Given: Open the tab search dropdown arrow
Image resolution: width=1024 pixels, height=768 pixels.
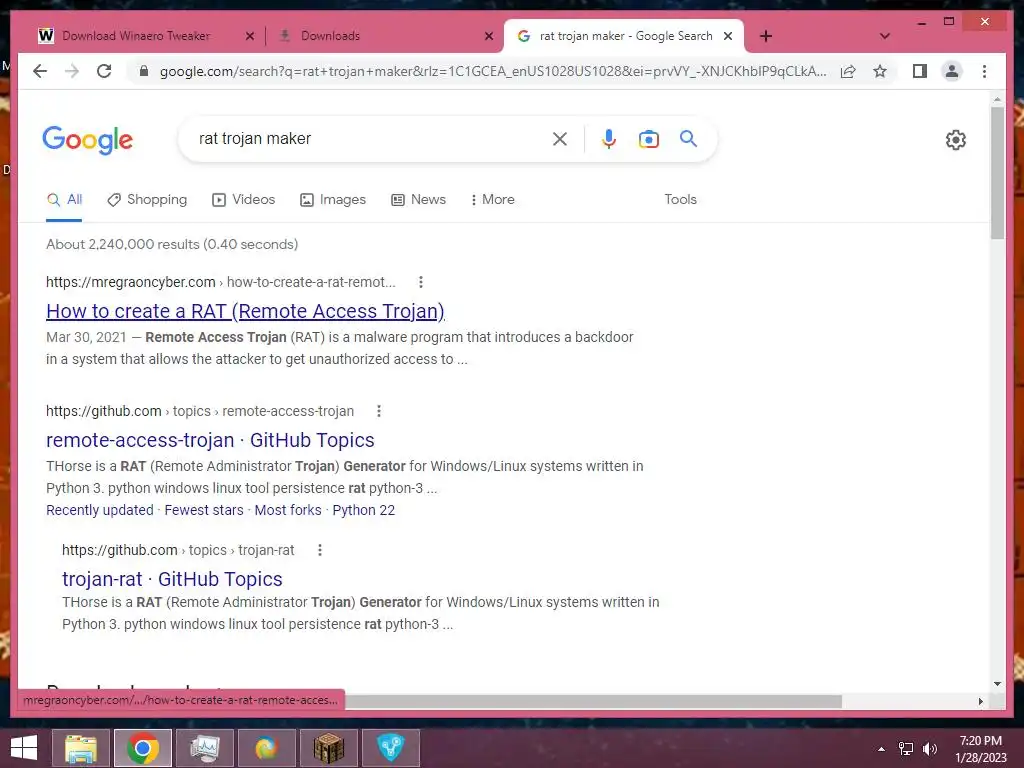Looking at the screenshot, I should coord(884,36).
